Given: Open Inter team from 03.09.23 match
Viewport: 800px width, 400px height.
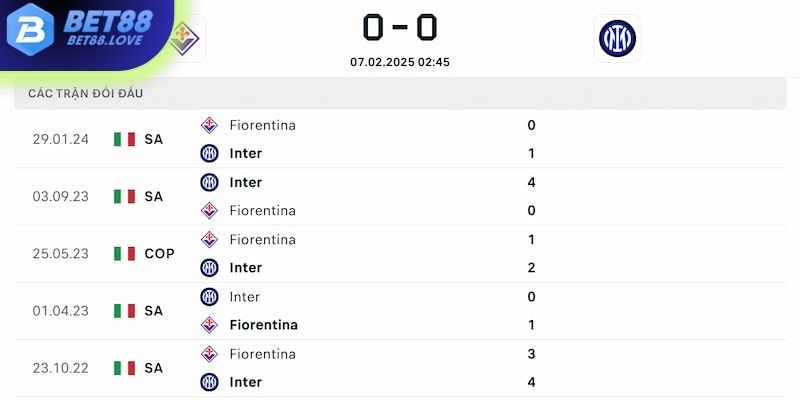Looking at the screenshot, I should [245, 182].
